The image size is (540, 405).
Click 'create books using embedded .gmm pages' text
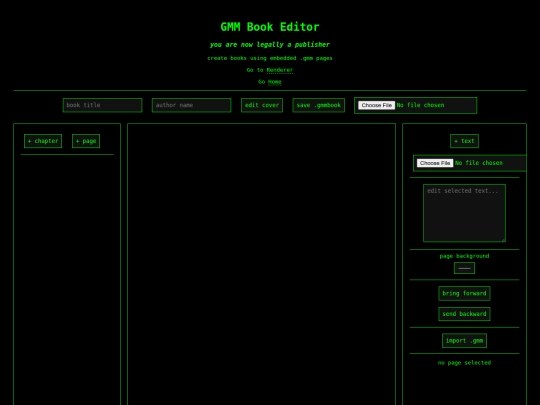click(270, 58)
